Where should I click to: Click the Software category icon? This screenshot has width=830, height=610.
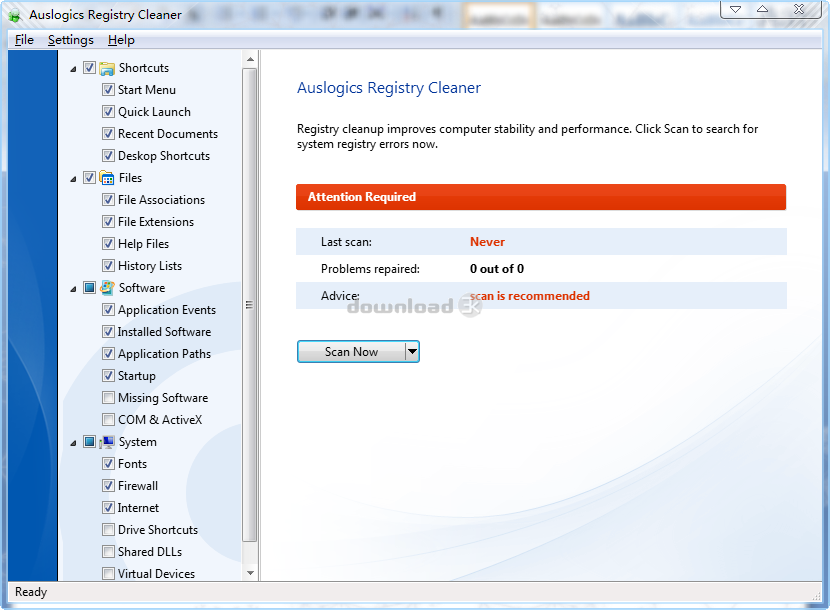click(107, 288)
